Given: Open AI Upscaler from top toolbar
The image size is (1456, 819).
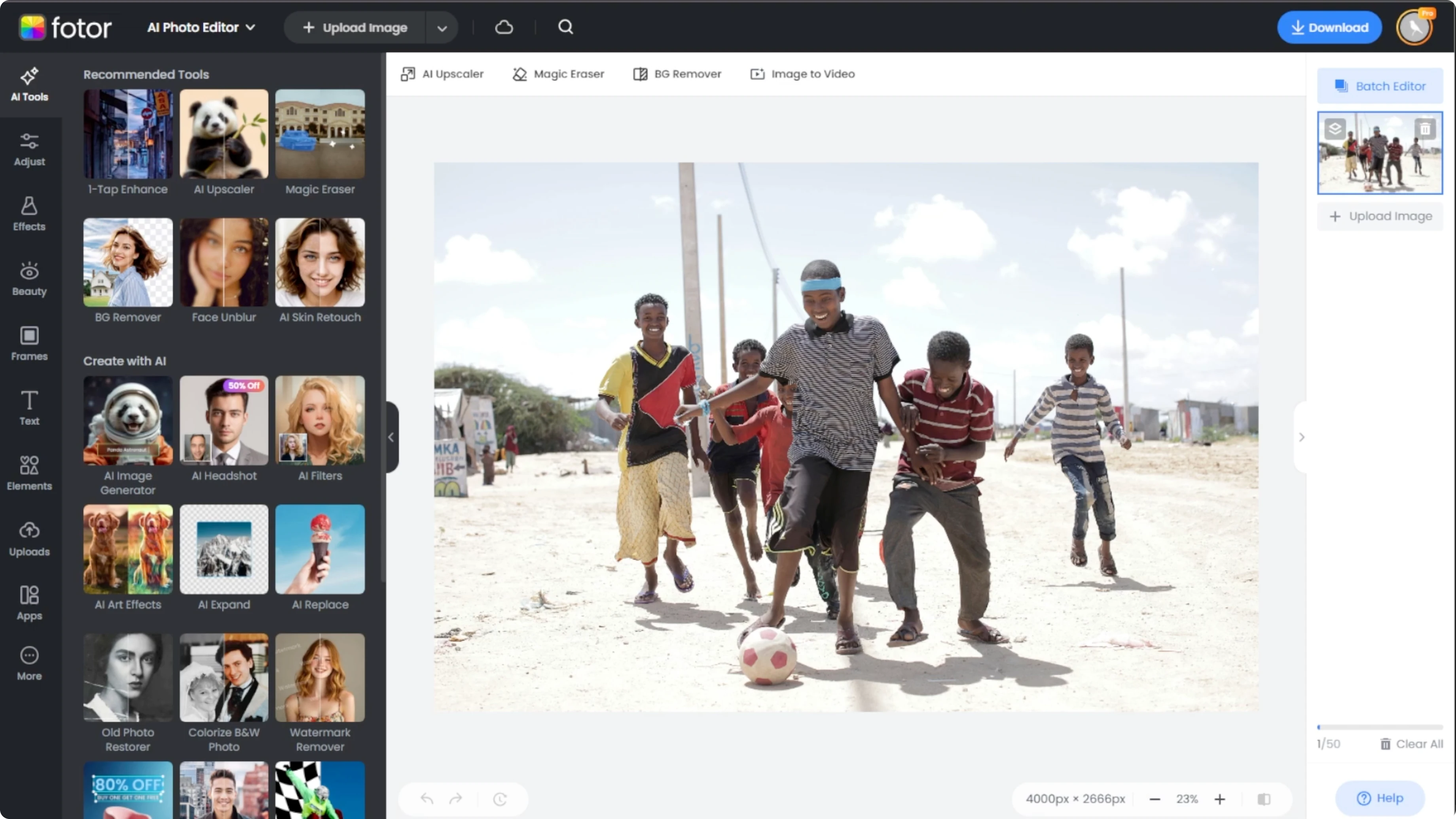Looking at the screenshot, I should pos(442,74).
